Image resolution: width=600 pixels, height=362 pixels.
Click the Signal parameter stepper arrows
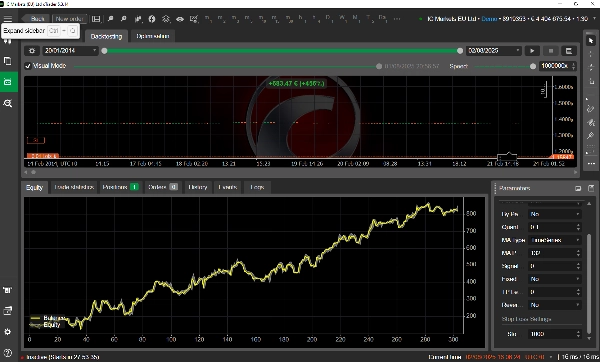[578, 266]
